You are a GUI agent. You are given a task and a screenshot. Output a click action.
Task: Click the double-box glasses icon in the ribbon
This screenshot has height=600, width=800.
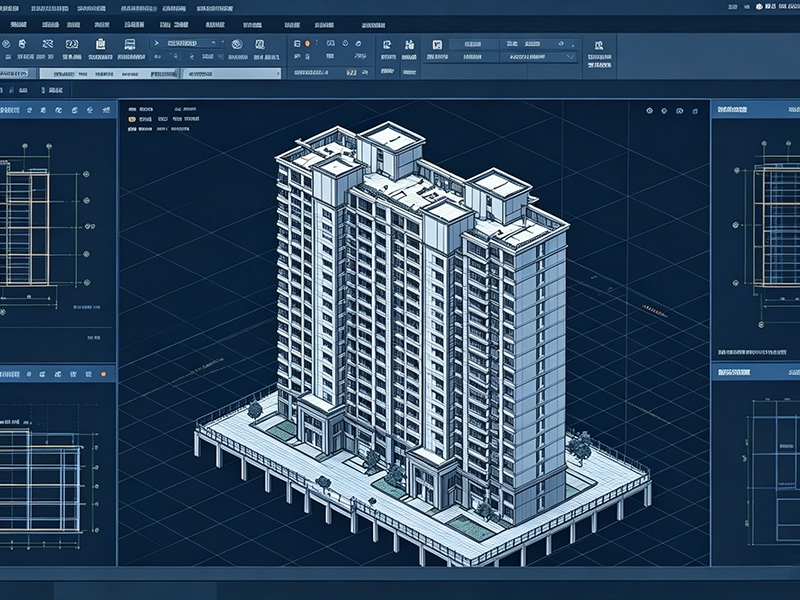(x=72, y=44)
